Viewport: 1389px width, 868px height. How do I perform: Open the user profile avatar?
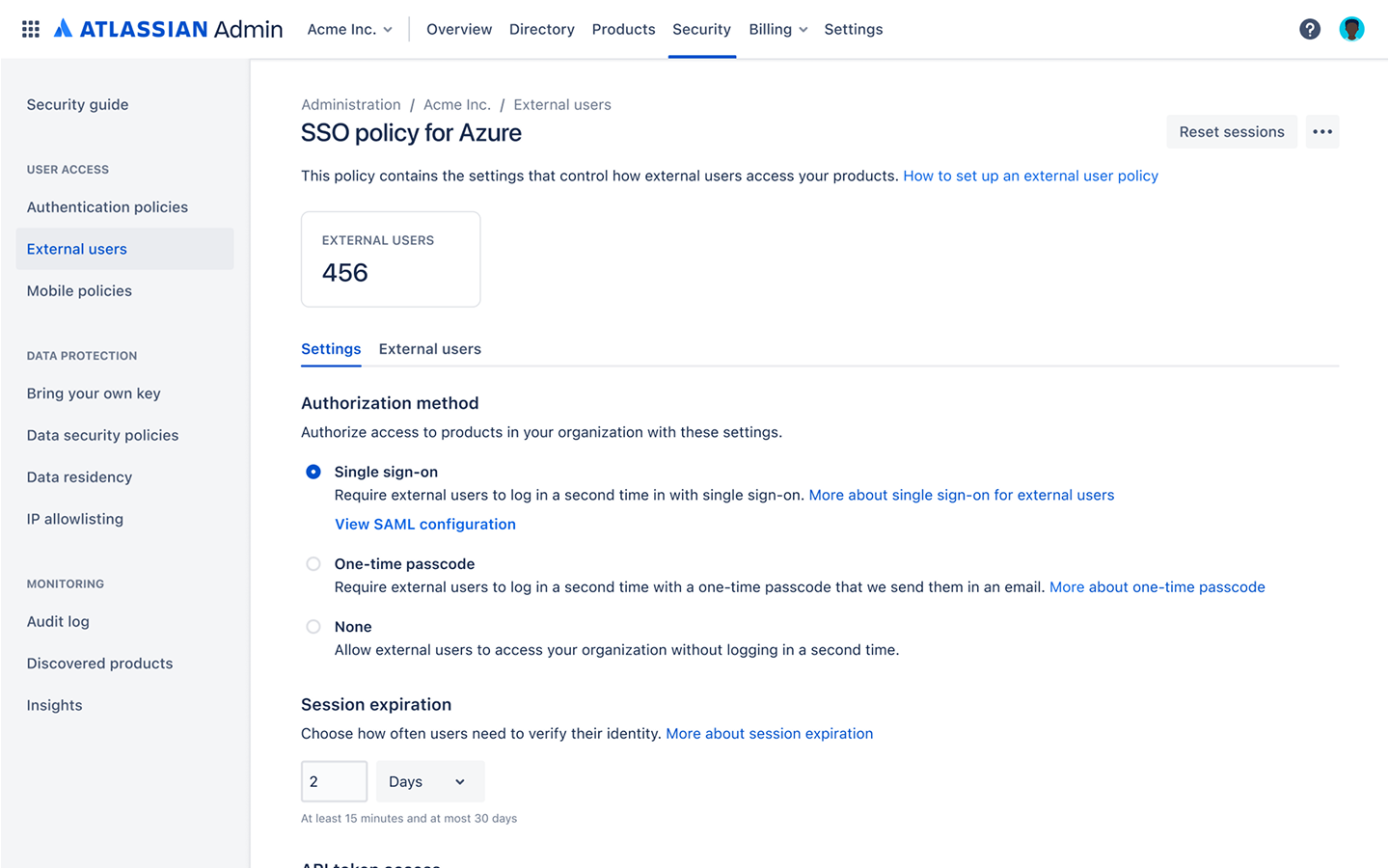coord(1351,29)
